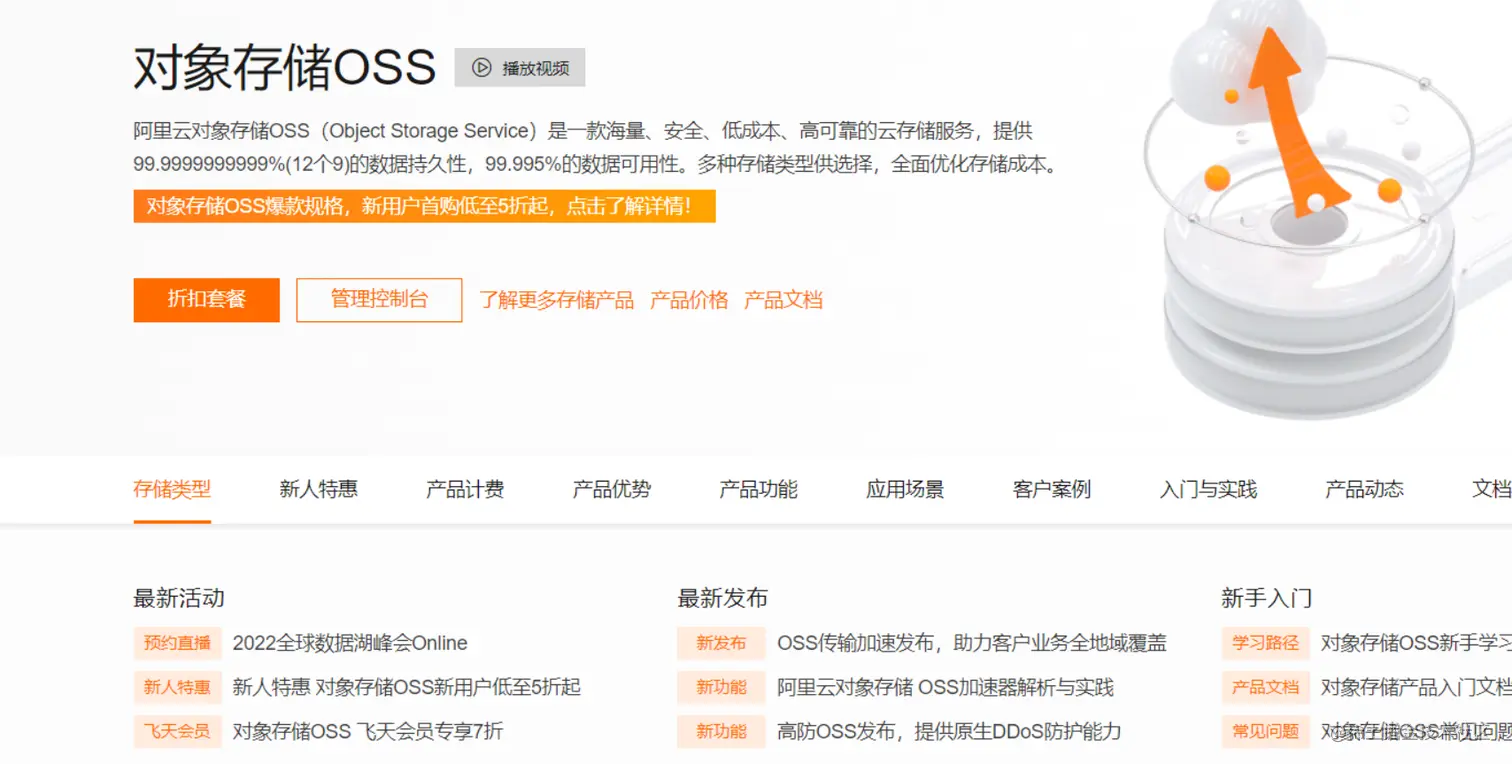Viewport: 1512px width, 764px height.
Task: Click the 对象存储OSS page title
Action: (285, 67)
